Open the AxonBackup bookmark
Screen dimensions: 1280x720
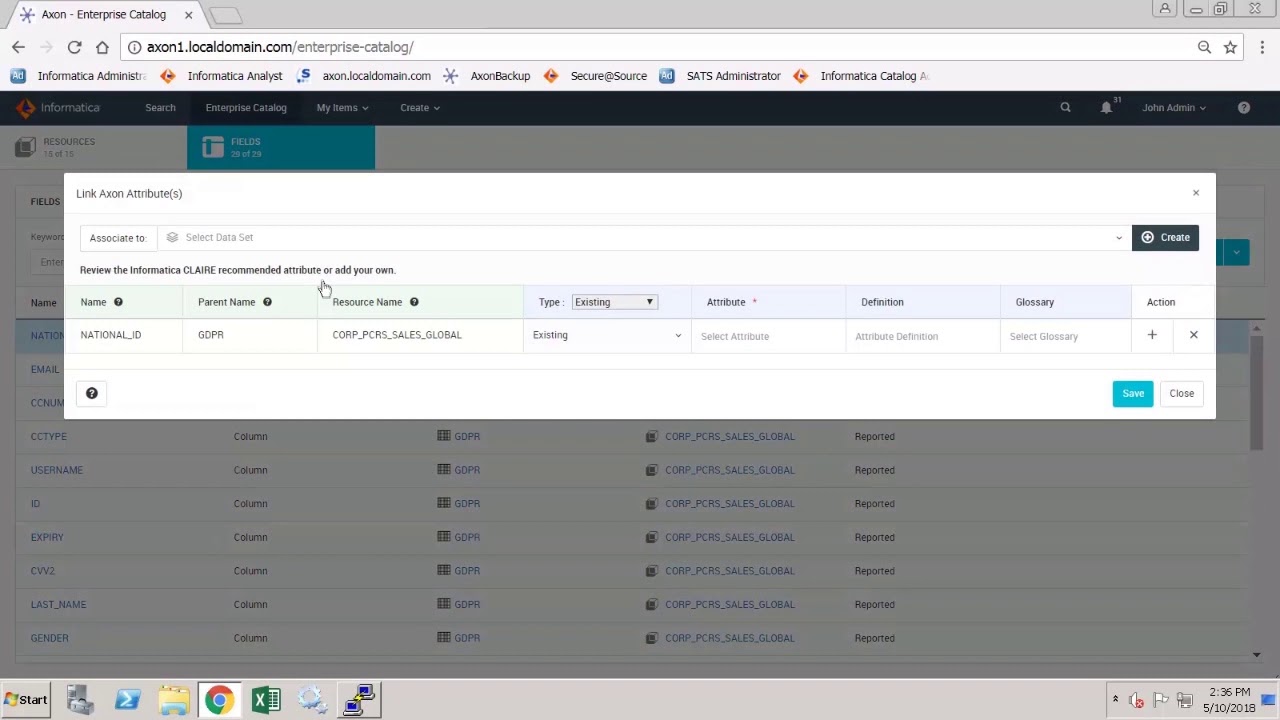coord(487,76)
